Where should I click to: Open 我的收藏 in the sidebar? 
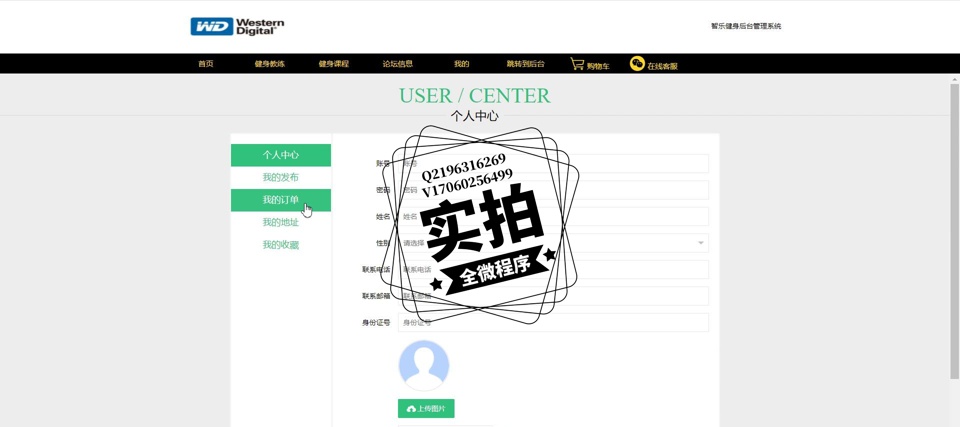pyautogui.click(x=281, y=245)
